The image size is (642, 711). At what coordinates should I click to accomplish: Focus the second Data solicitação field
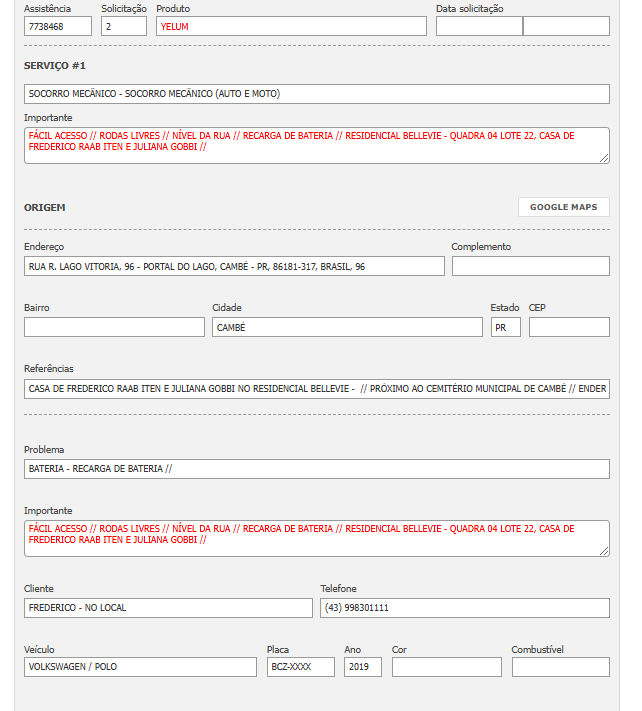pos(566,26)
